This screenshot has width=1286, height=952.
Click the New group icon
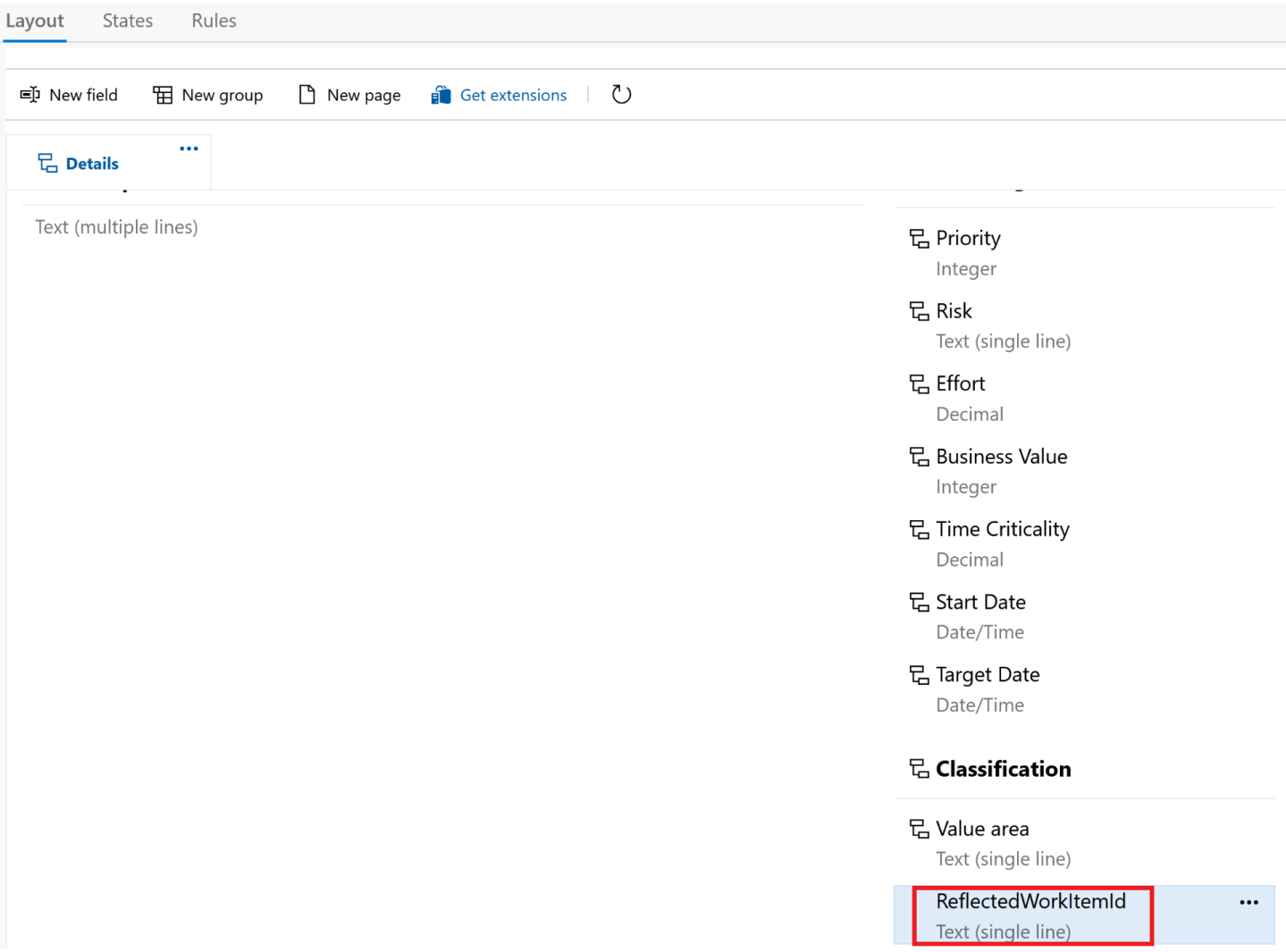pos(162,94)
